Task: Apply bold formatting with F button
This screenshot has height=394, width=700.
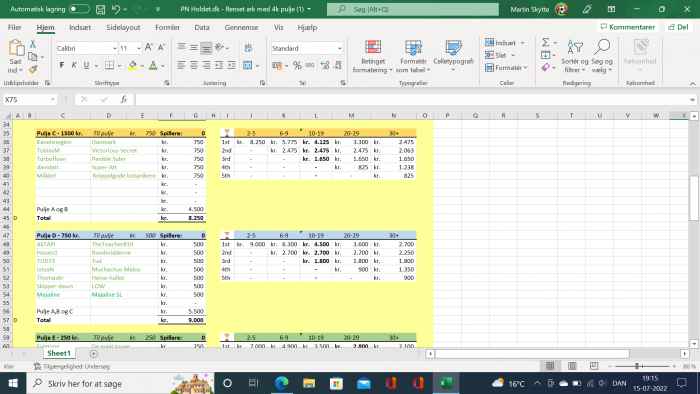Action: coord(62,66)
